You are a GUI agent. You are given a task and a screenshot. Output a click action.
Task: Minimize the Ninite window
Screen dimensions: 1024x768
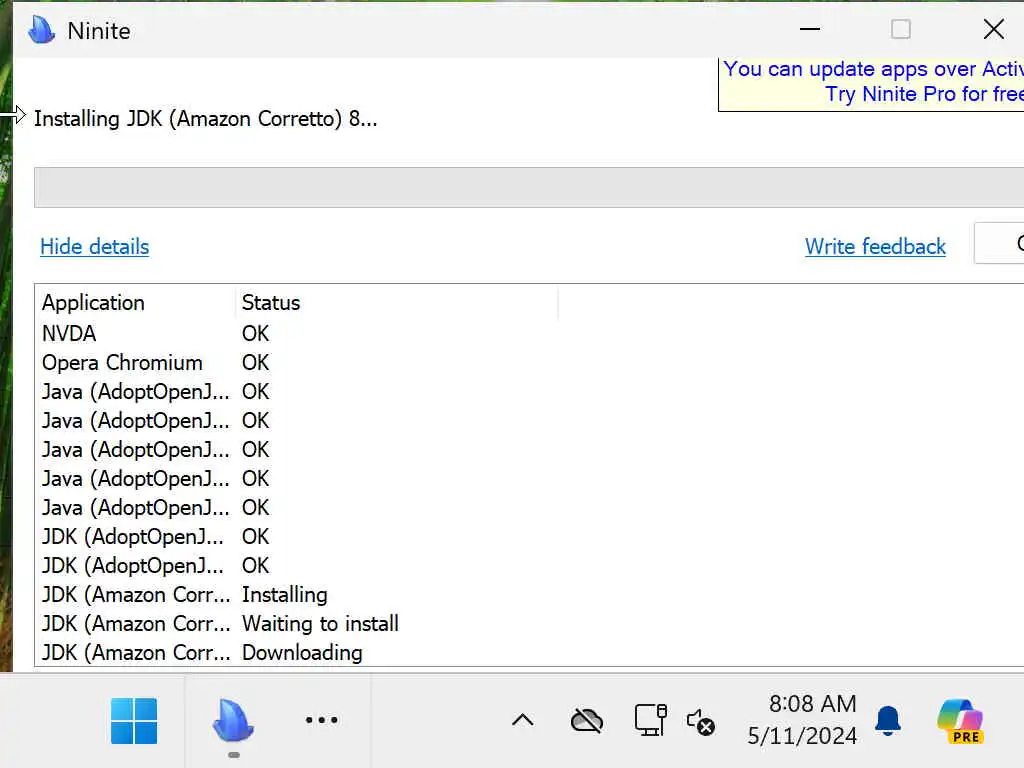810,29
